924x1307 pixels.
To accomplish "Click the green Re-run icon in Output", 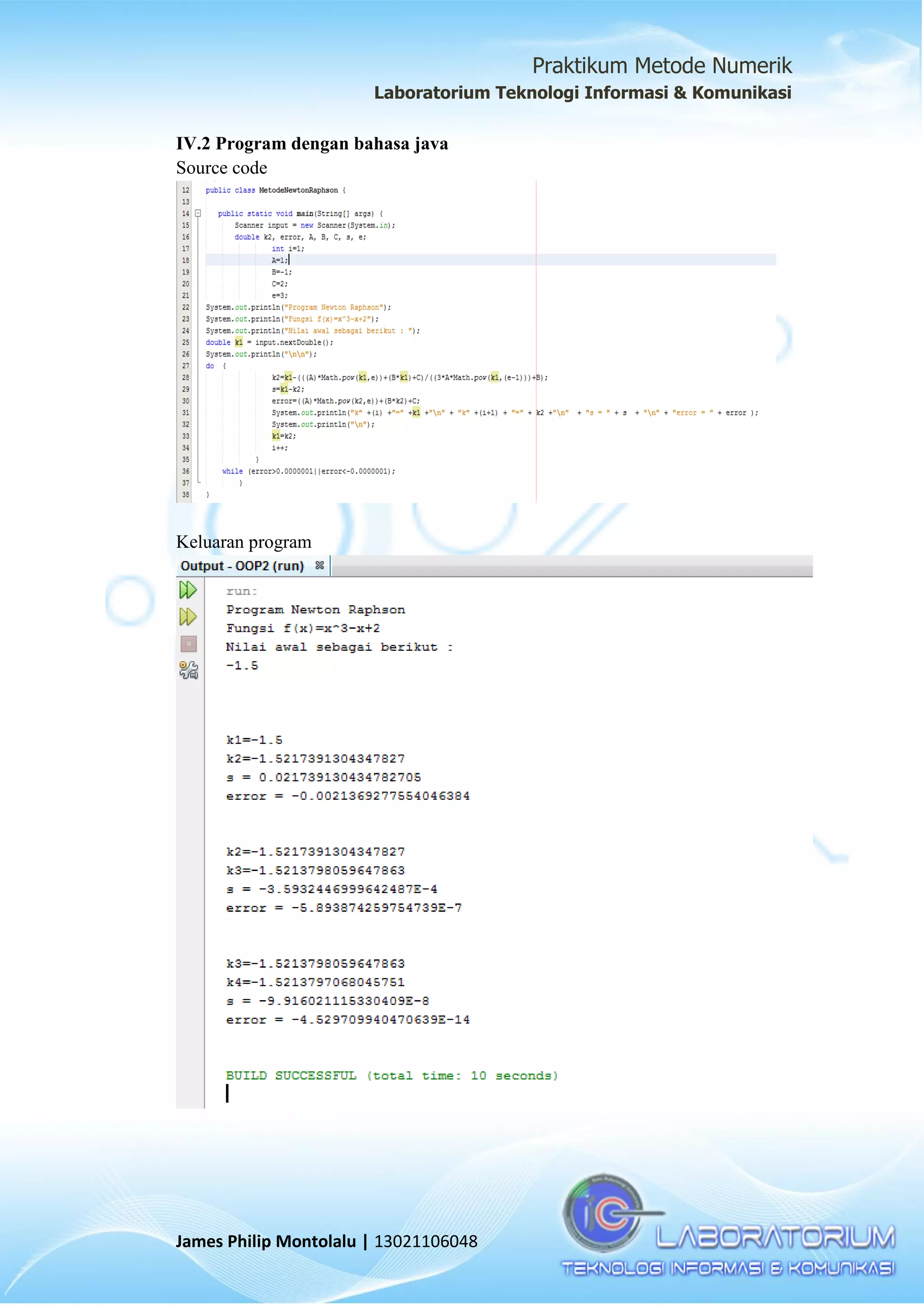I will tap(188, 590).
